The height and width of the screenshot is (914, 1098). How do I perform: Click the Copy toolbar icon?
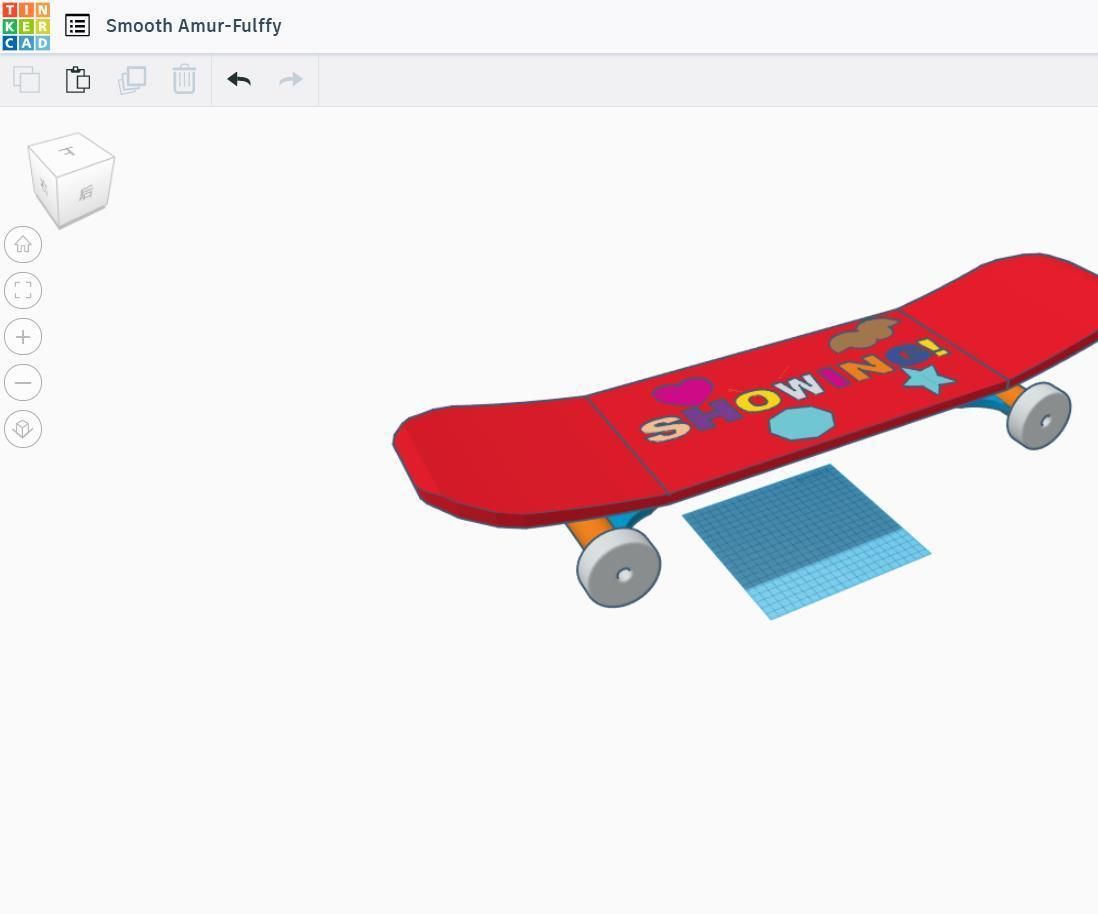(x=27, y=79)
